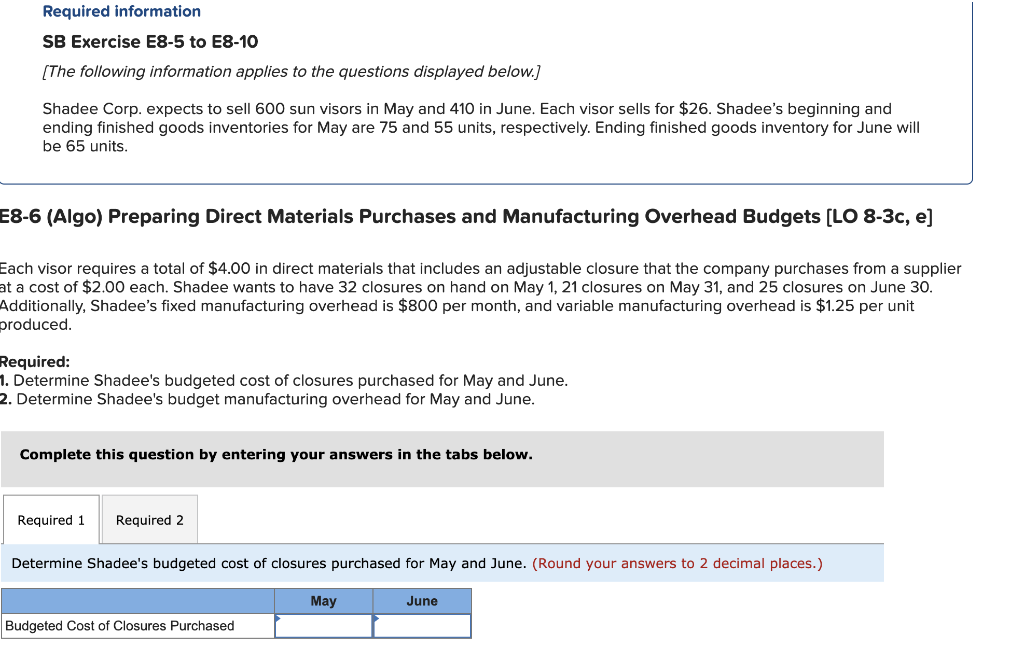Image resolution: width=1024 pixels, height=647 pixels.
Task: Switch to the Required 2 tab
Action: [x=150, y=520]
